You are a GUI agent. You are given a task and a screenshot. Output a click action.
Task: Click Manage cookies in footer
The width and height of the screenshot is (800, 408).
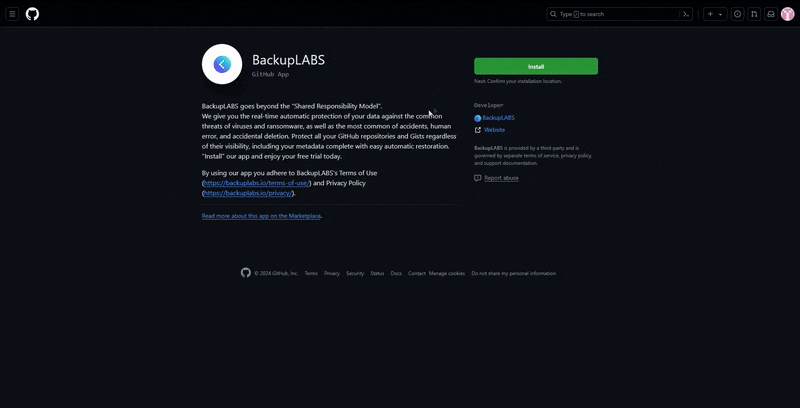click(x=447, y=273)
